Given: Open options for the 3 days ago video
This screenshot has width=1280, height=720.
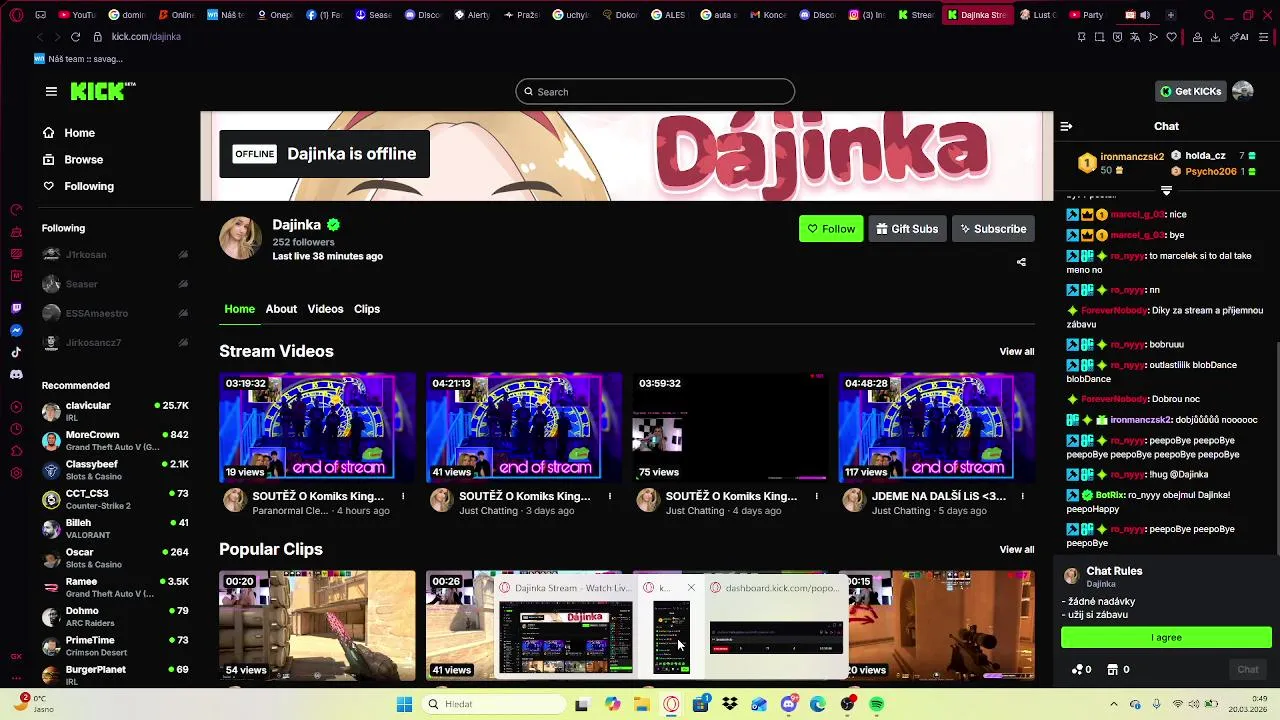Looking at the screenshot, I should click(x=609, y=496).
